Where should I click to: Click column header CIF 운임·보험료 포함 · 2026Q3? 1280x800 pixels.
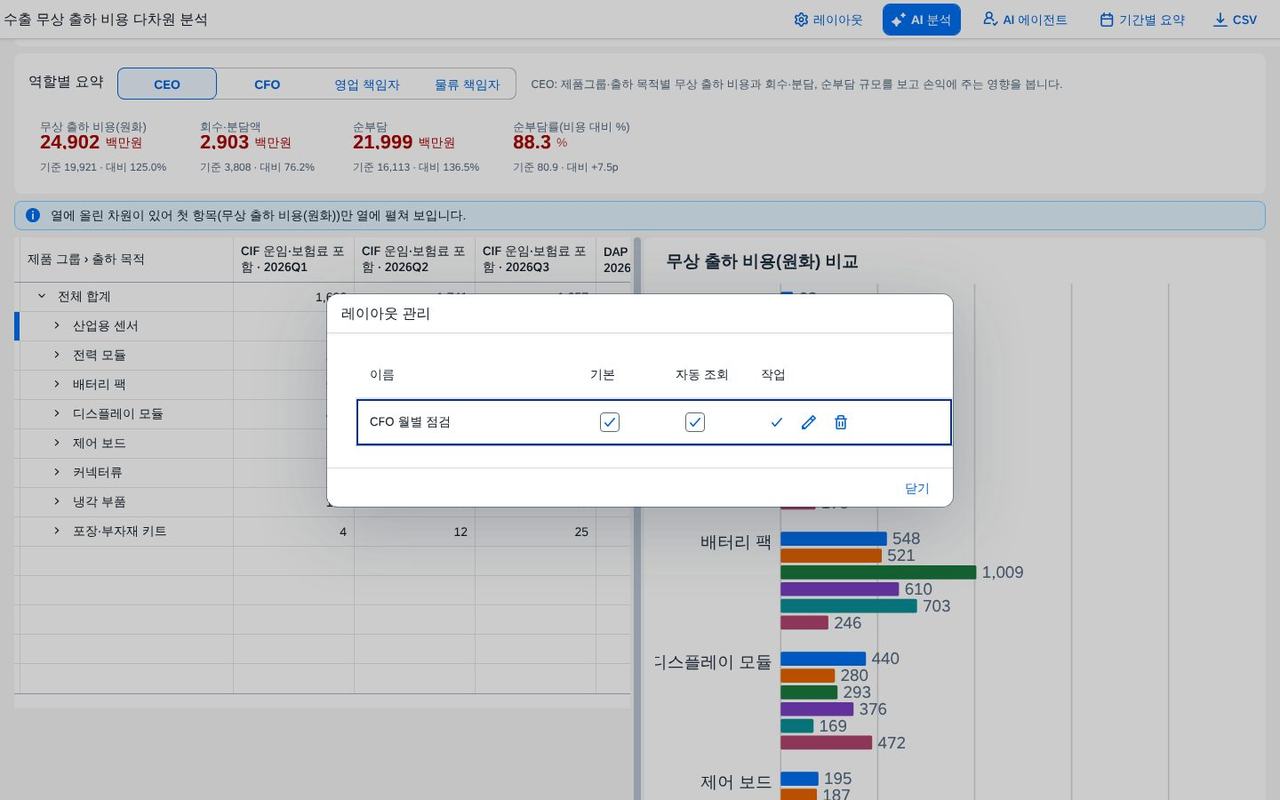coord(536,259)
